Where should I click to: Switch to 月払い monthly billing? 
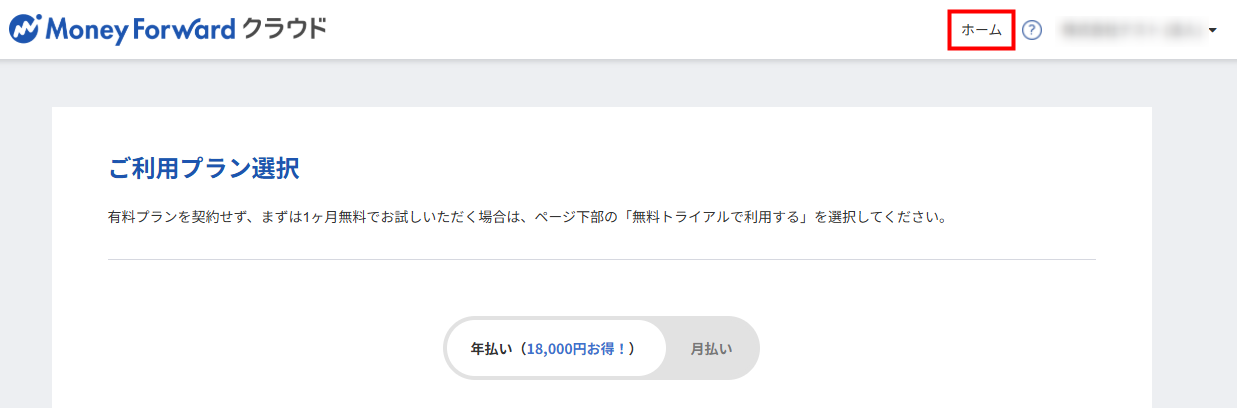(x=711, y=348)
